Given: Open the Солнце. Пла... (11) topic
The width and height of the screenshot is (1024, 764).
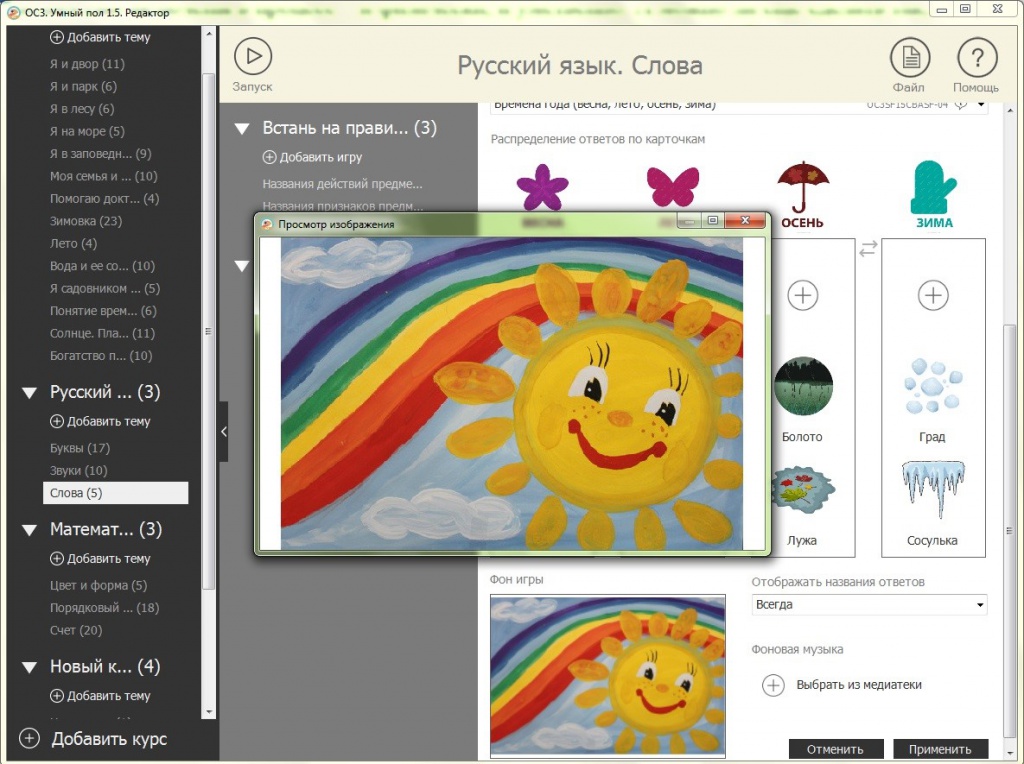Looking at the screenshot, I should click(x=102, y=334).
